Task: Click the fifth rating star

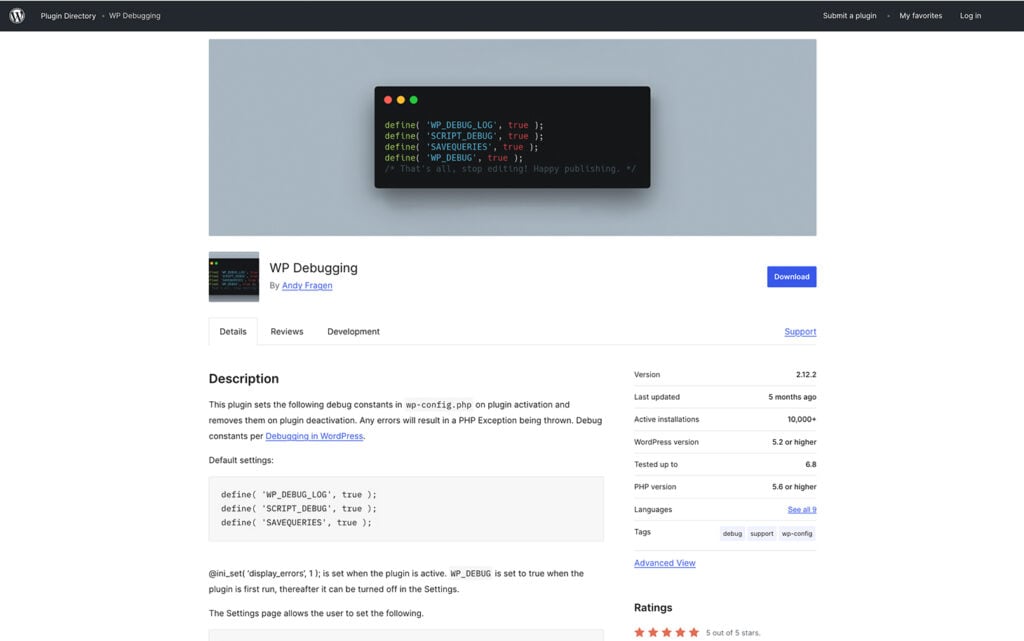Action: (694, 631)
